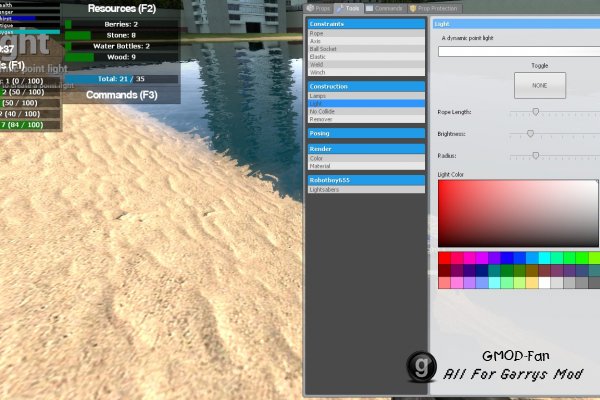Select the Rope constraint tool
Viewport: 600px width, 400px height.
point(366,33)
